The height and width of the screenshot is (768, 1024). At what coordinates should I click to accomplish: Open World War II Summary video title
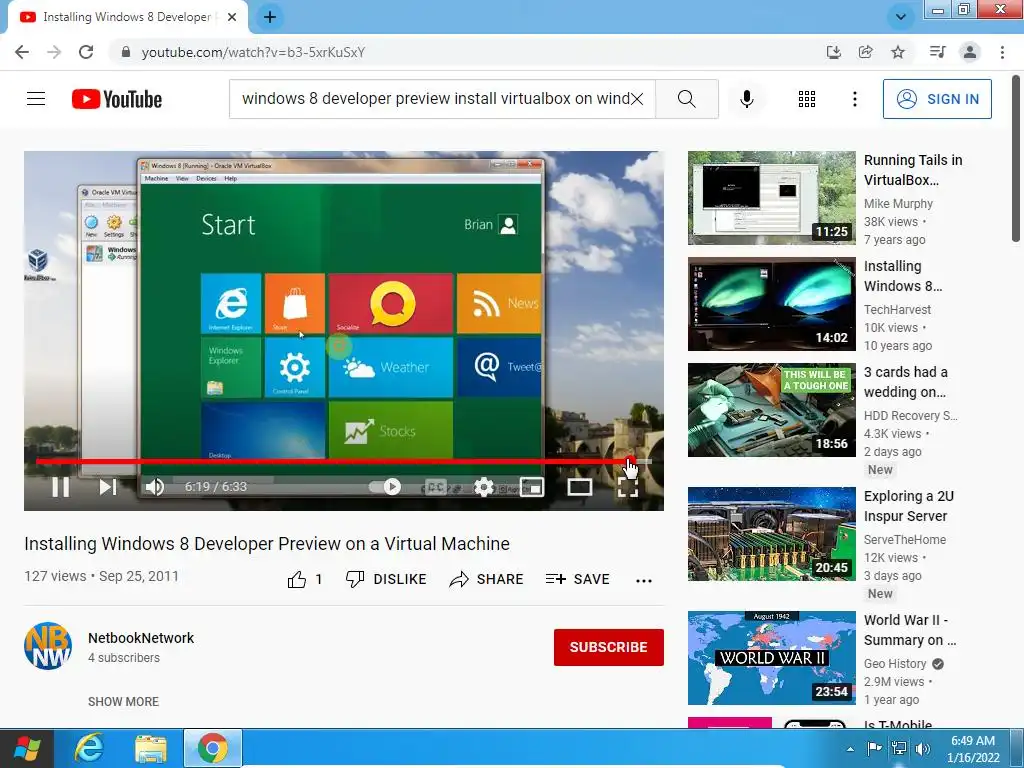click(910, 630)
